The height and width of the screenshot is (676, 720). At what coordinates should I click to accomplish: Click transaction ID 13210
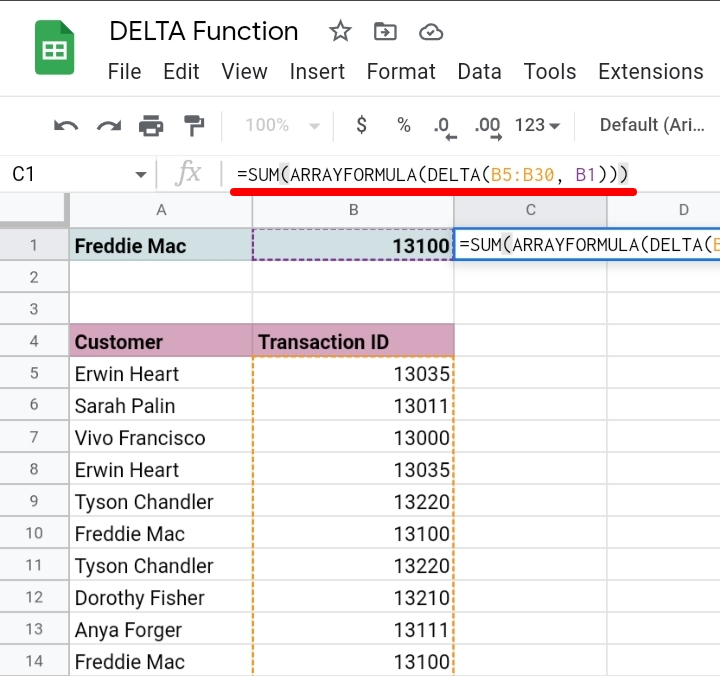click(353, 597)
